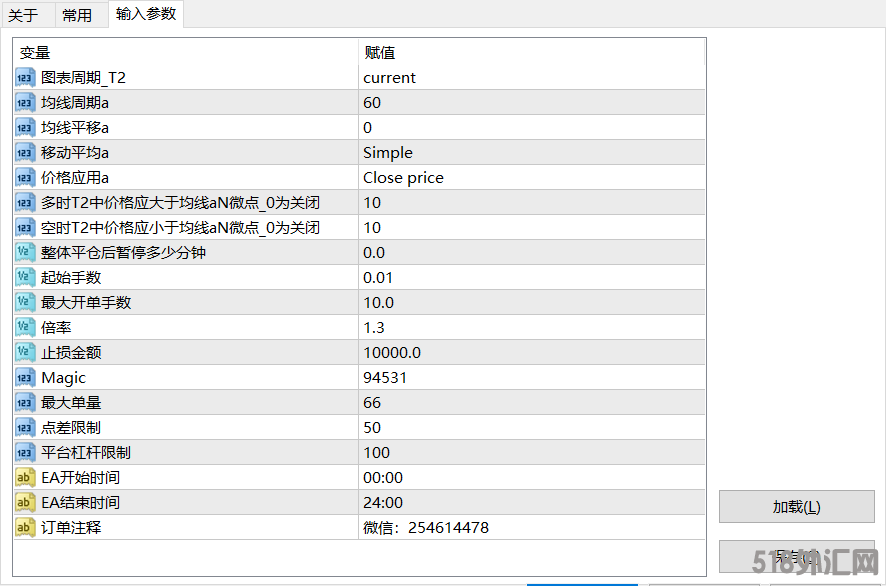
Task: Click the icon beside 止损金额 row
Action: [25, 353]
